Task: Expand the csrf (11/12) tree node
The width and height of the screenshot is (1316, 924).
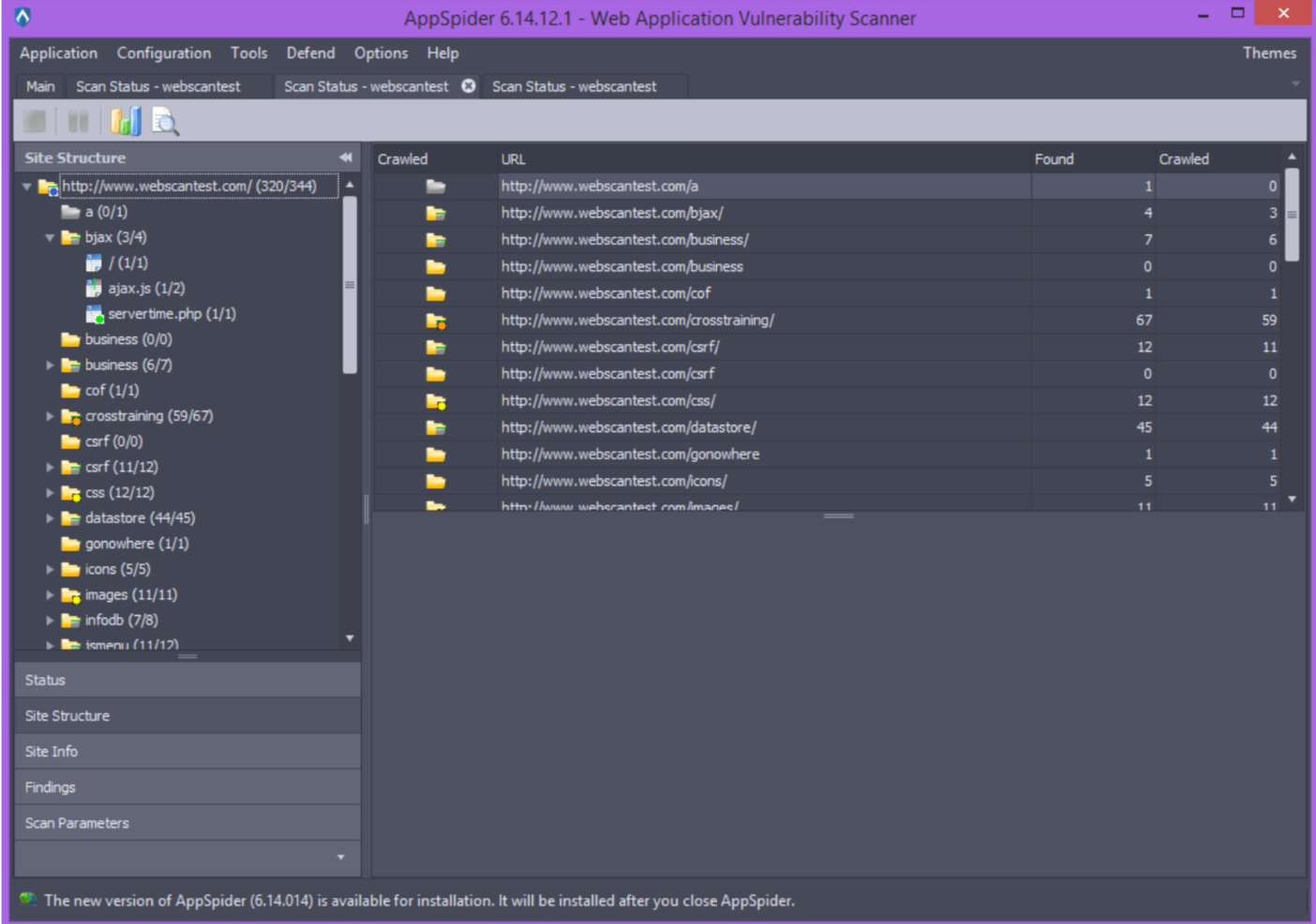Action: 50,467
